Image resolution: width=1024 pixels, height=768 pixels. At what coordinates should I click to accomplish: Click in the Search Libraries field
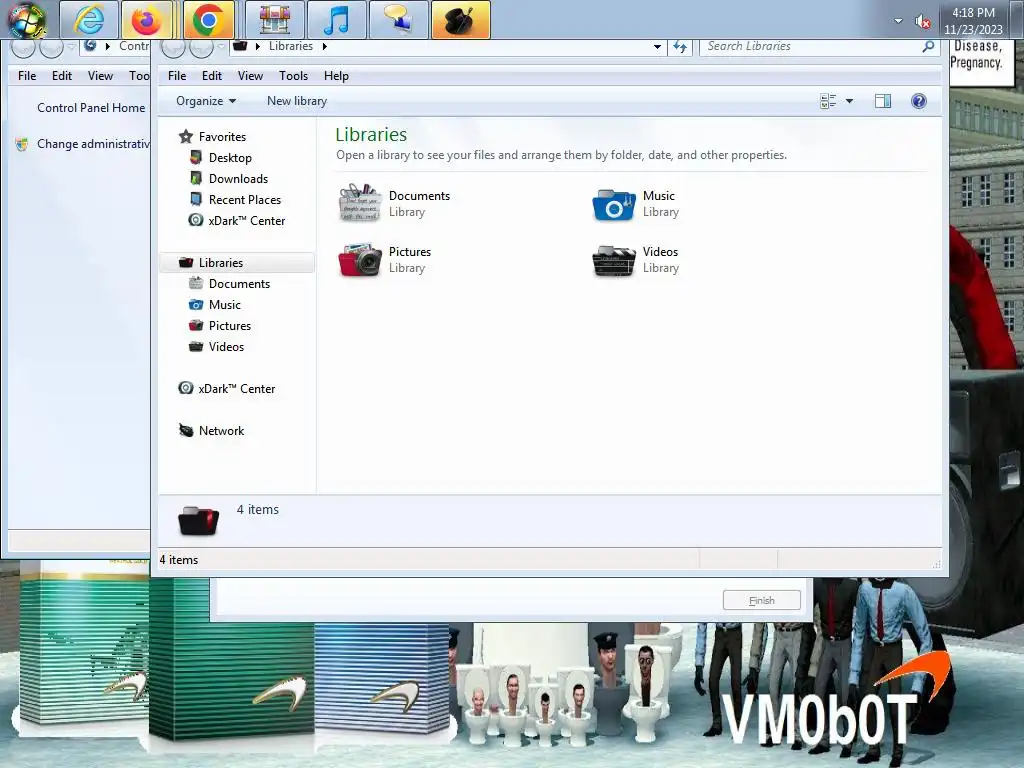click(810, 46)
